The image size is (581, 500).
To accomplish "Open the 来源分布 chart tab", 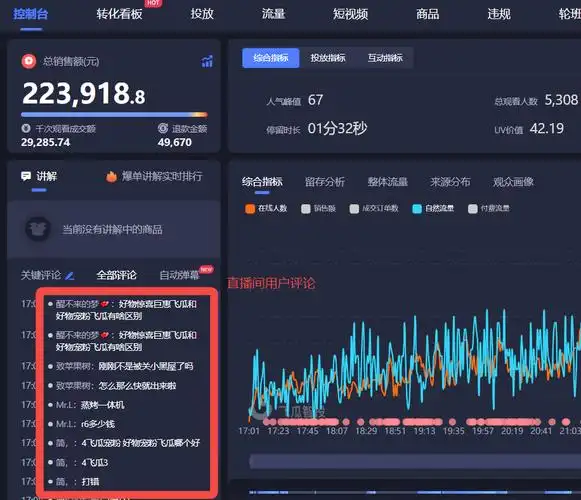I will 450,182.
